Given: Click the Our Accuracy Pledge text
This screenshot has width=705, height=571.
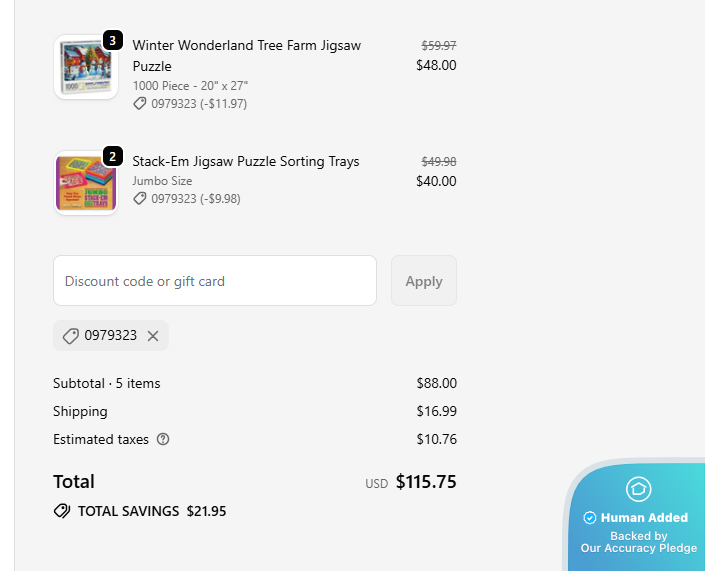Looking at the screenshot, I should click(639, 548).
